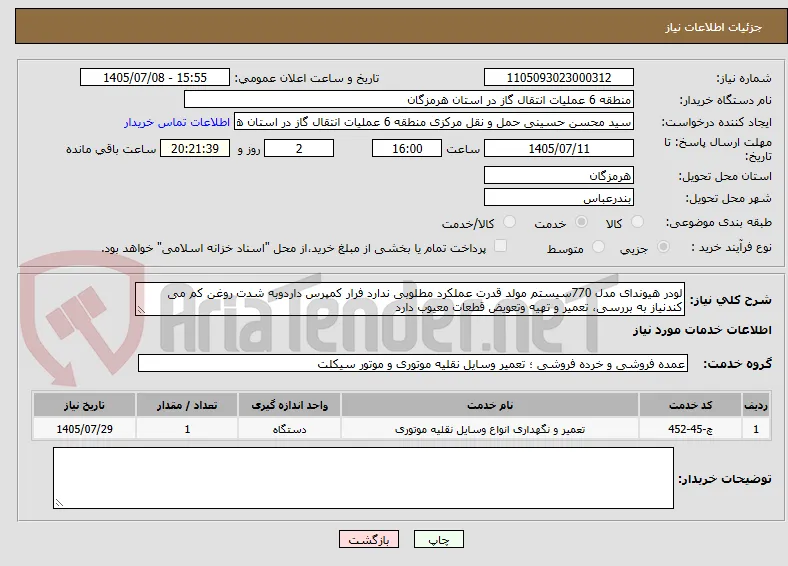Click the resize grip of the description box
Viewport: 788px width, 566px height.
tap(141, 310)
